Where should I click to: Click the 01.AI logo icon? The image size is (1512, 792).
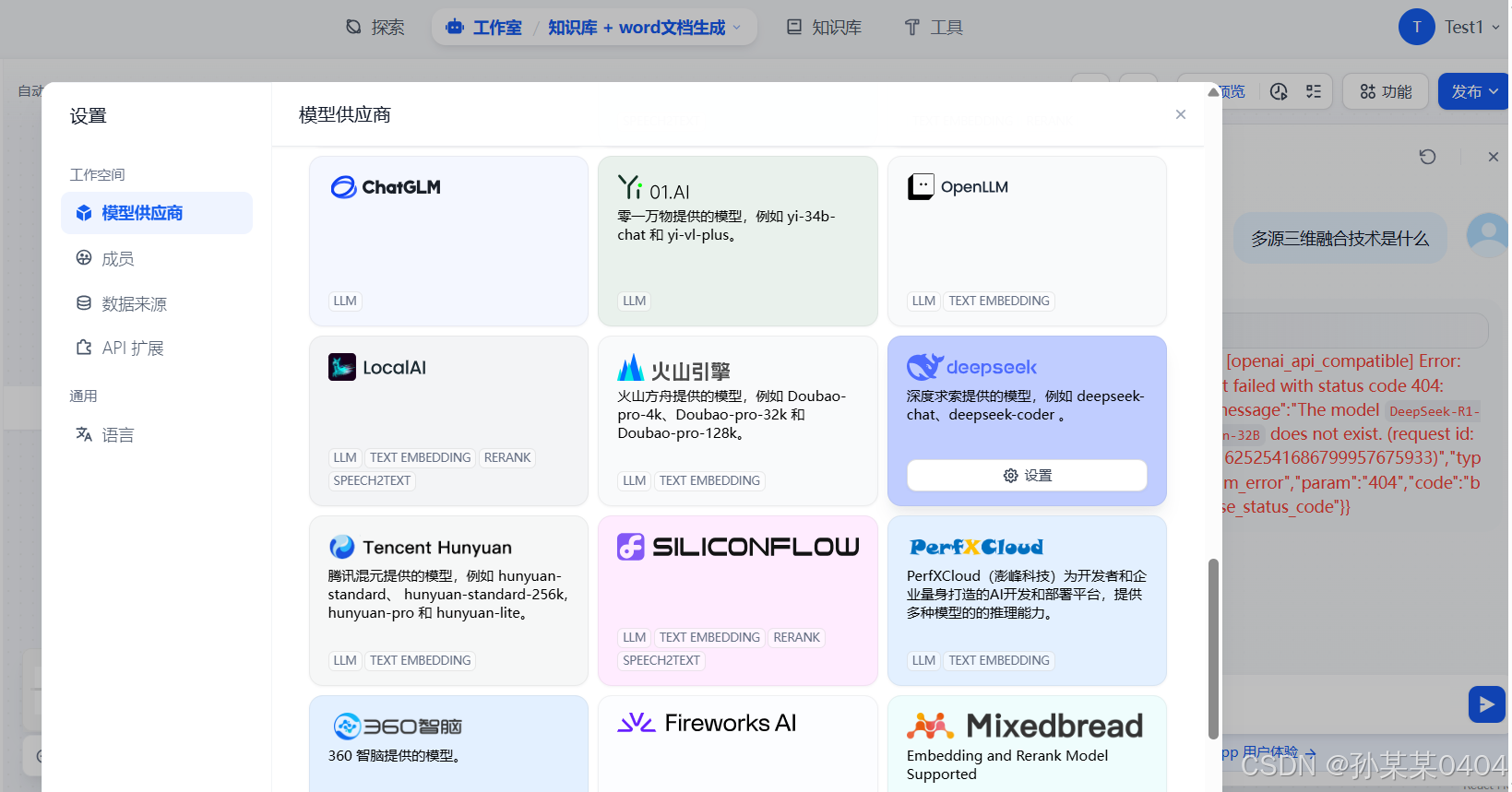pyautogui.click(x=630, y=187)
